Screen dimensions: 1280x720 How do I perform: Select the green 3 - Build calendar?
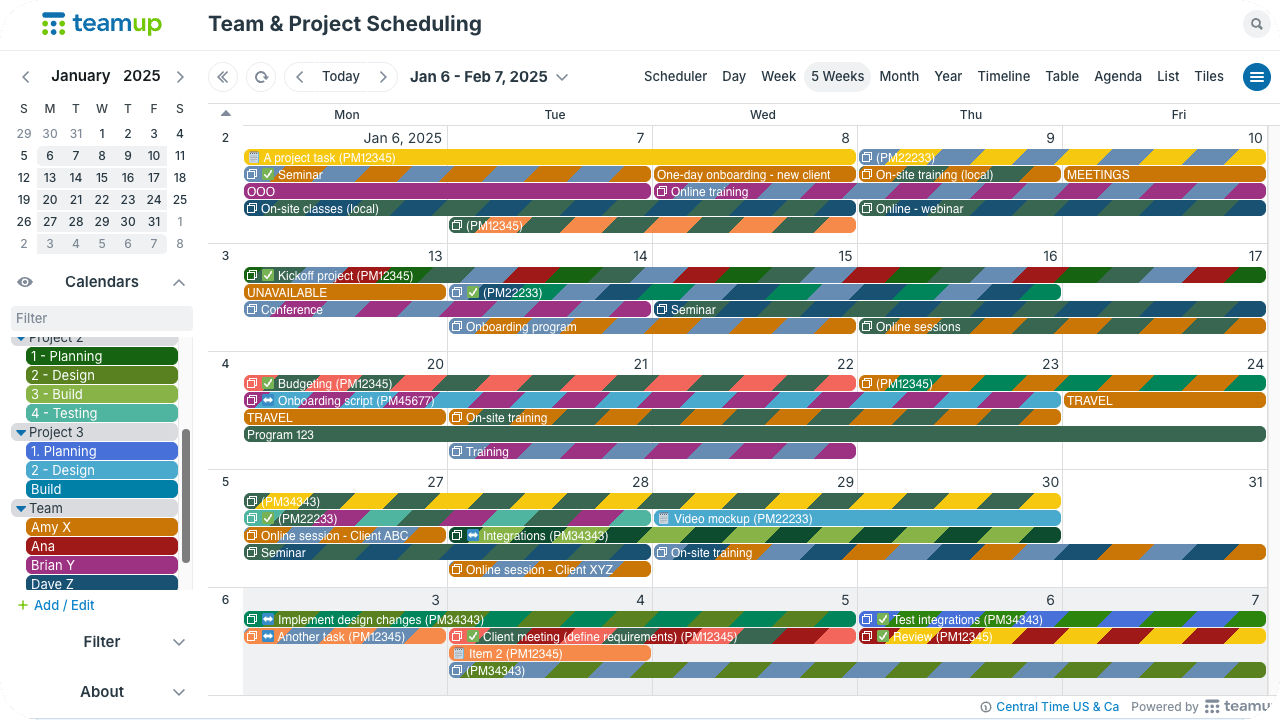(x=102, y=394)
